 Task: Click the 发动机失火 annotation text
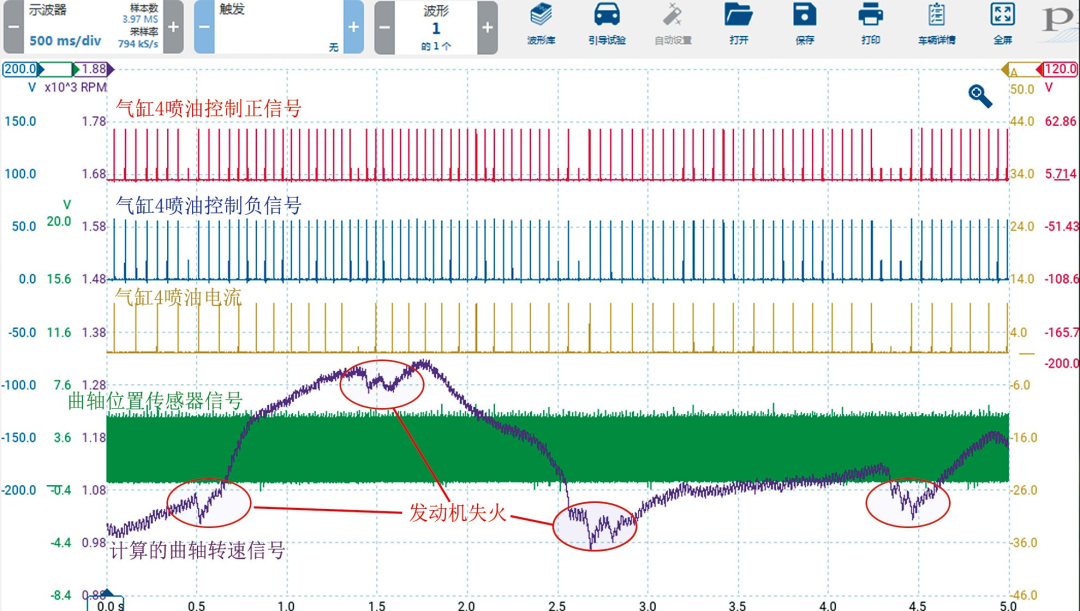coord(458,512)
